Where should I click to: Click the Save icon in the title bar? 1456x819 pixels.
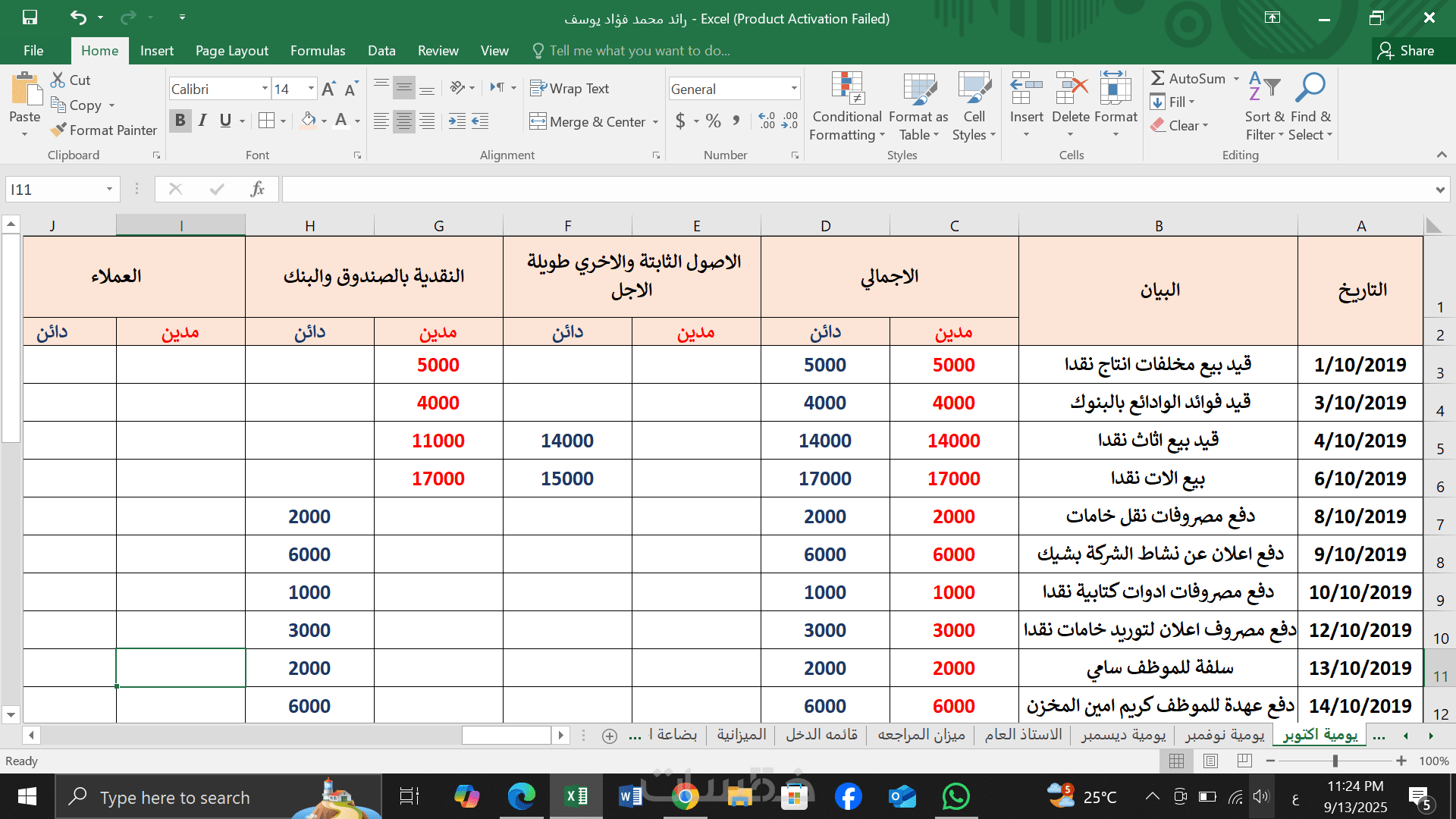30,17
